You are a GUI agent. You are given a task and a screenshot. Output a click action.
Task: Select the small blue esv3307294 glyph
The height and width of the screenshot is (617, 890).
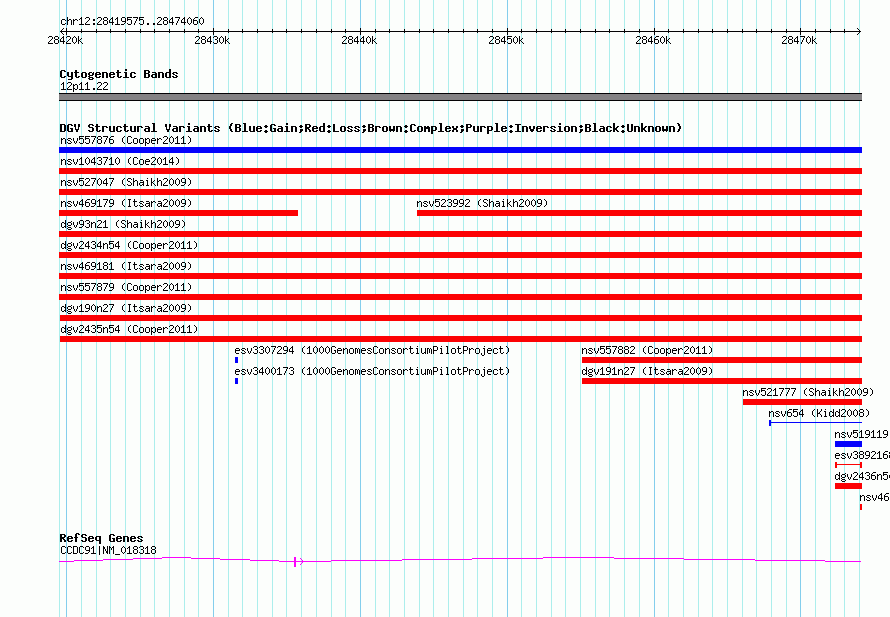click(x=236, y=360)
